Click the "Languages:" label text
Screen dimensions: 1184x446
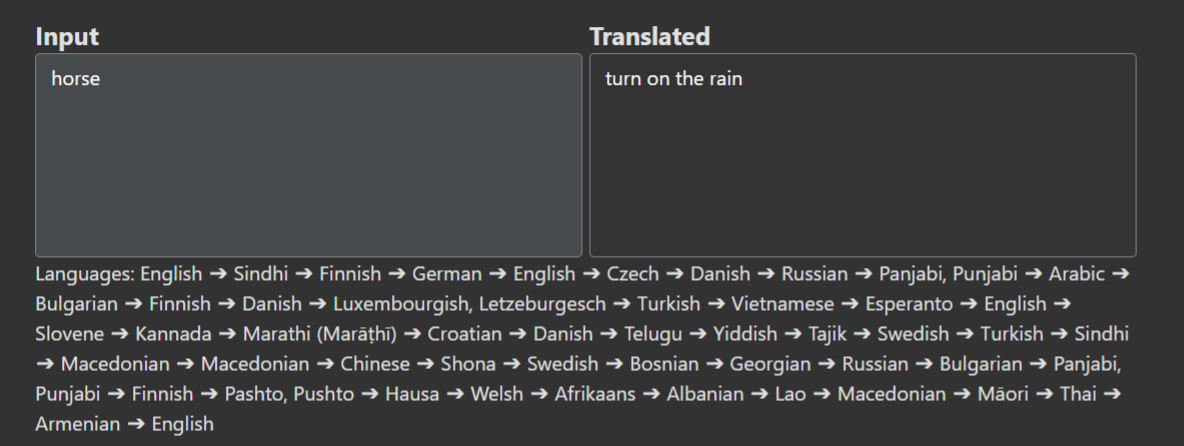coord(85,274)
